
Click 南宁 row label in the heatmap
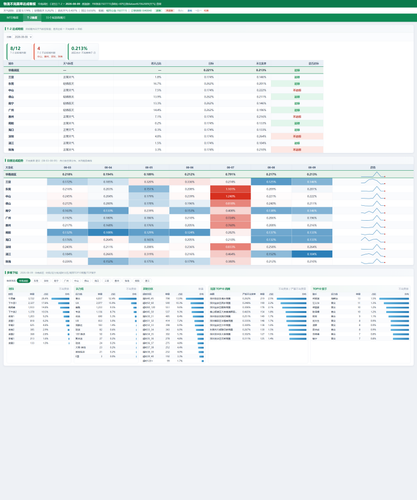point(8,211)
